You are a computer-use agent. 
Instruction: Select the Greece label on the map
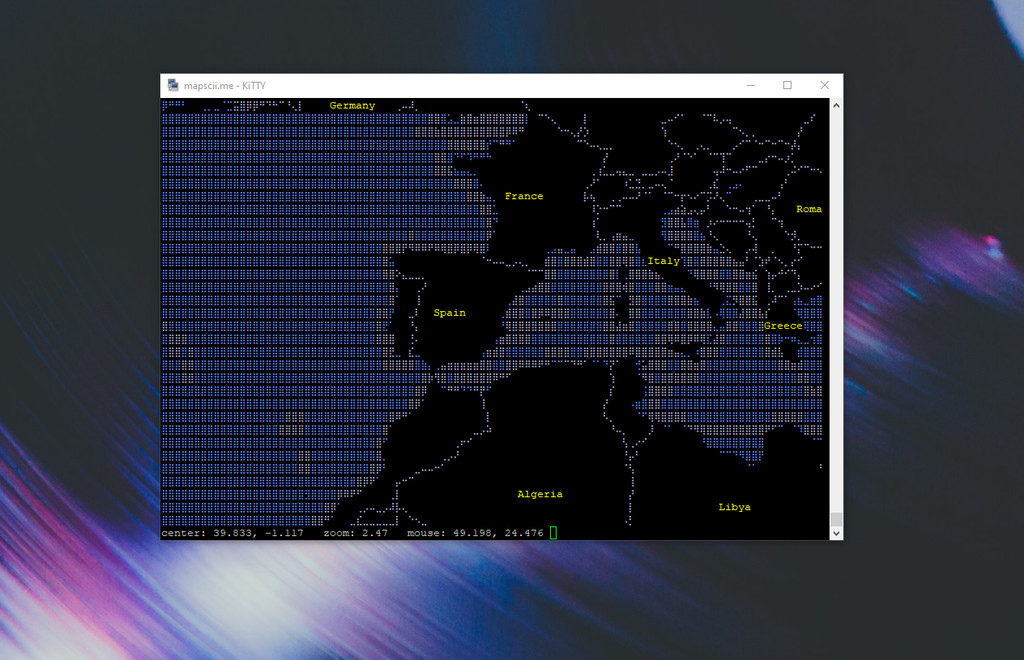(x=784, y=325)
